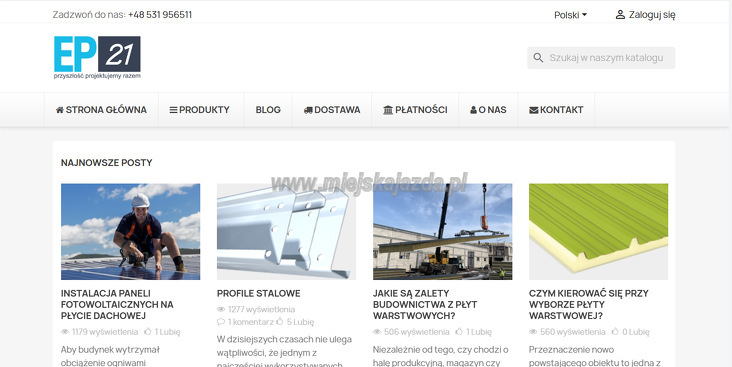Click the magnifier icon in search box
The image size is (732, 367).
click(538, 58)
